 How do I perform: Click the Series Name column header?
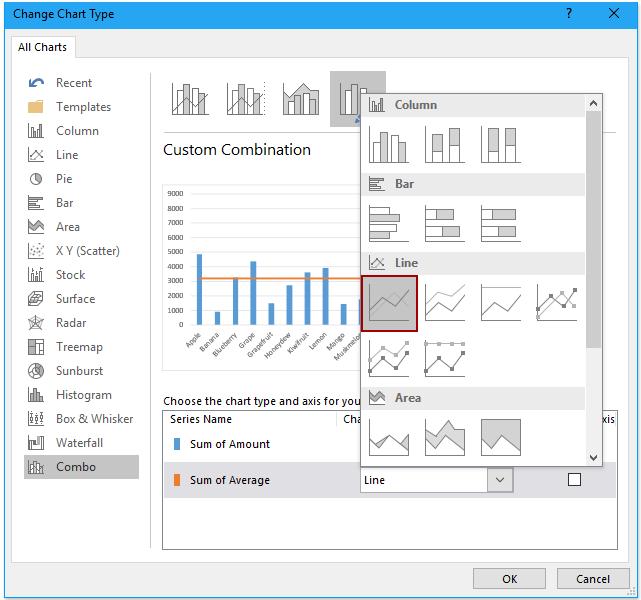[201, 419]
